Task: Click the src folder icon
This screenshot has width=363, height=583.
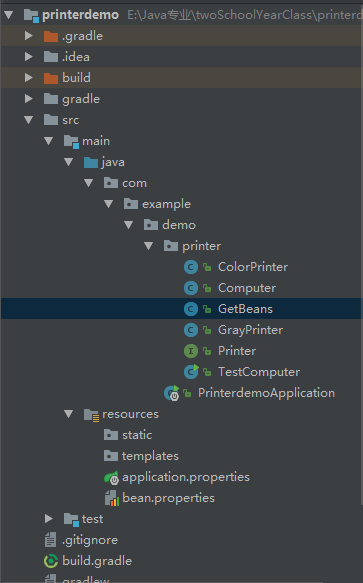Action: coord(51,120)
